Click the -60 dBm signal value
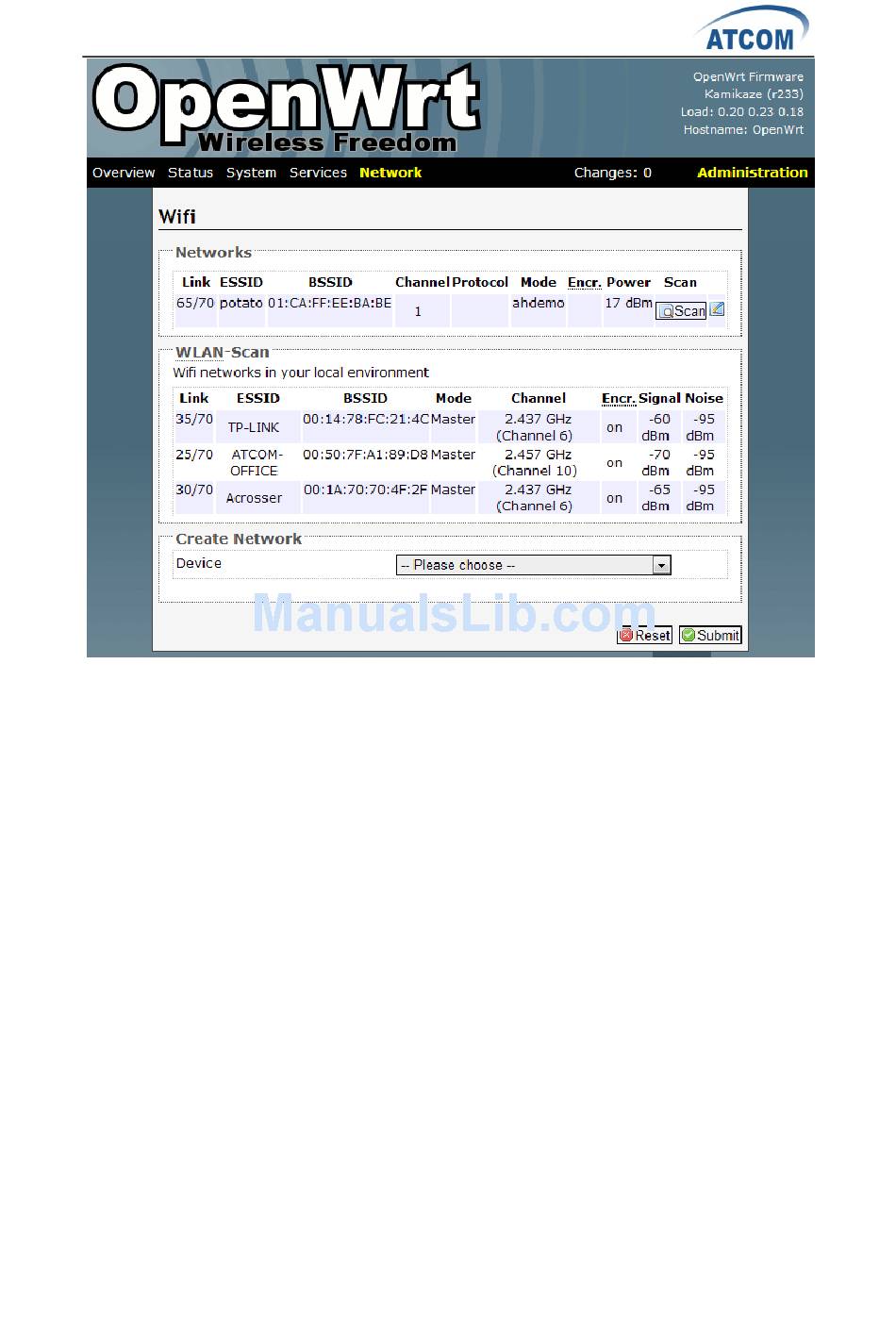Screen dimensions: 896x1328 coord(656,427)
